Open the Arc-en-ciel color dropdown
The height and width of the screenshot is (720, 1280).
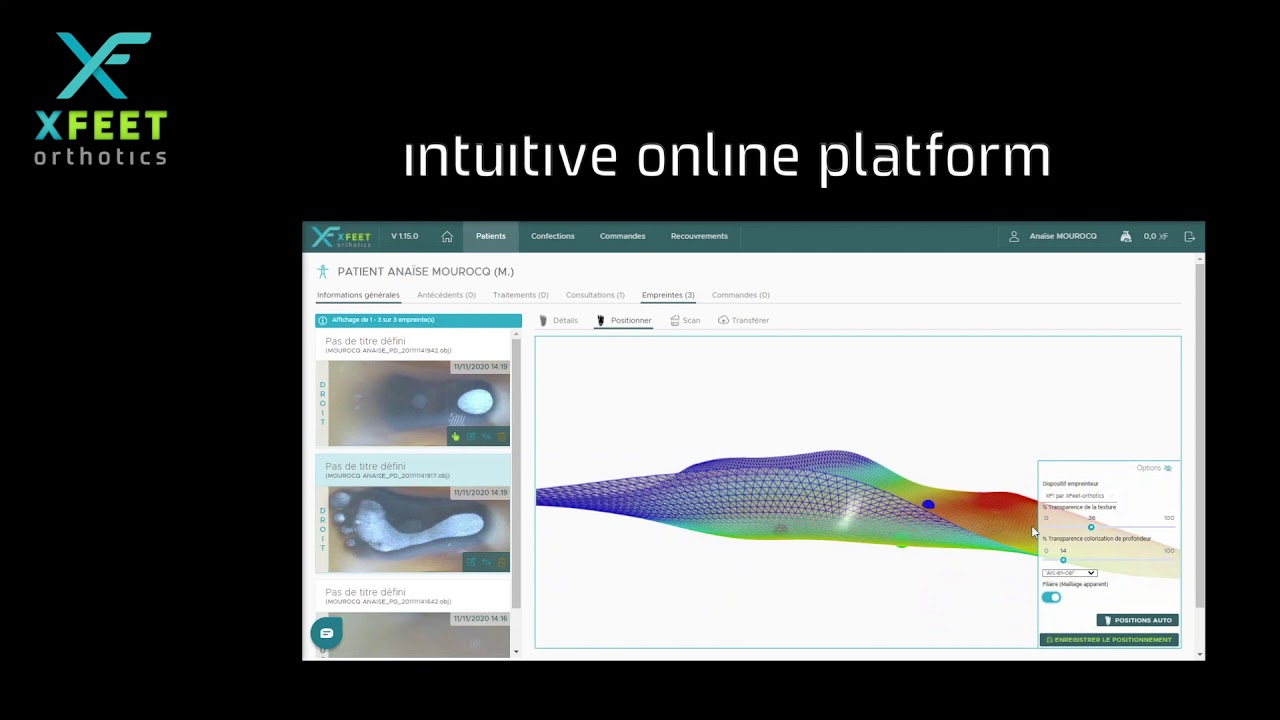[1069, 573]
